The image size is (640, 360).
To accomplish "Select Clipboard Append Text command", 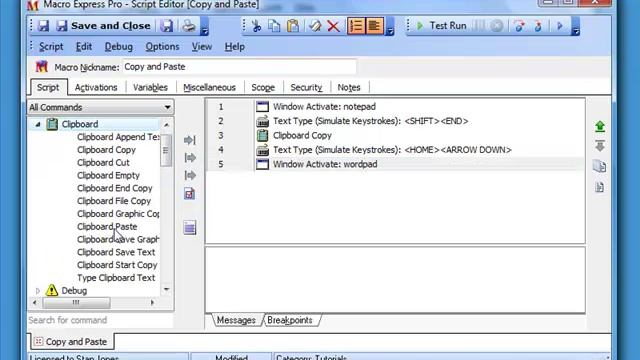I will pyautogui.click(x=118, y=137).
